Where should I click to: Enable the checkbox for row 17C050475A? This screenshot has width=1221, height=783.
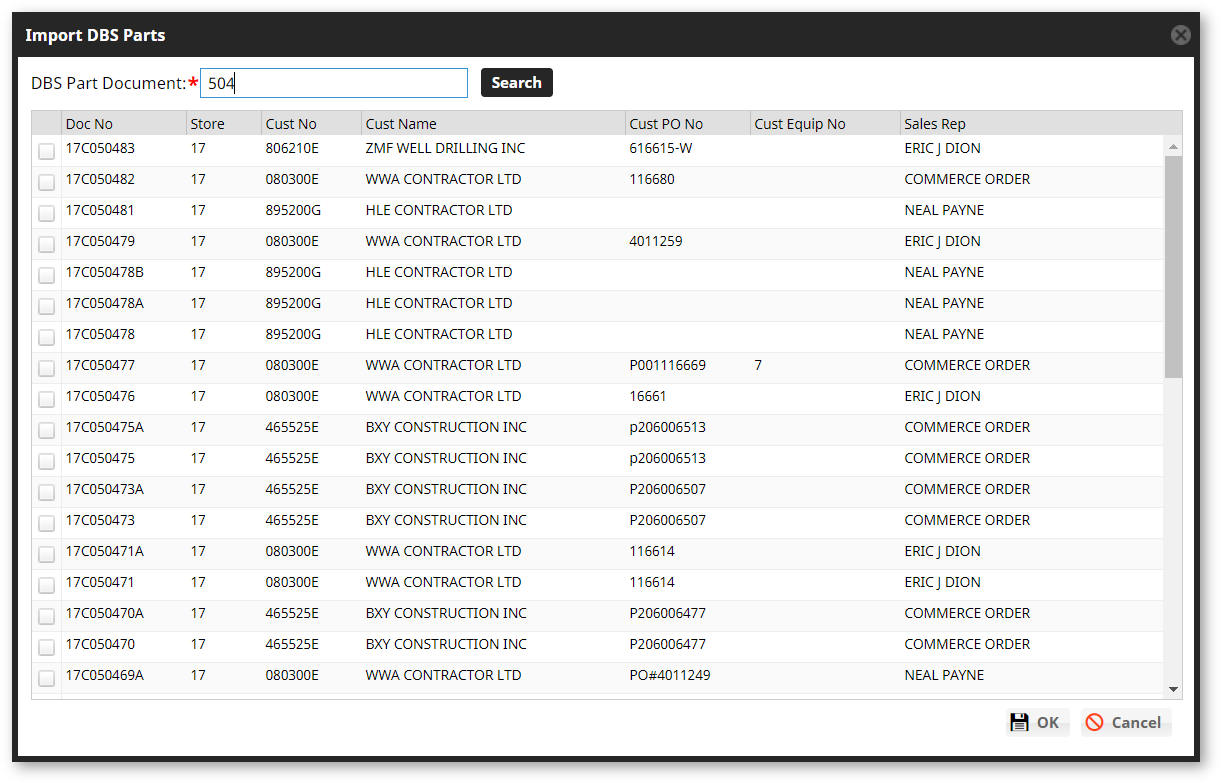46,430
